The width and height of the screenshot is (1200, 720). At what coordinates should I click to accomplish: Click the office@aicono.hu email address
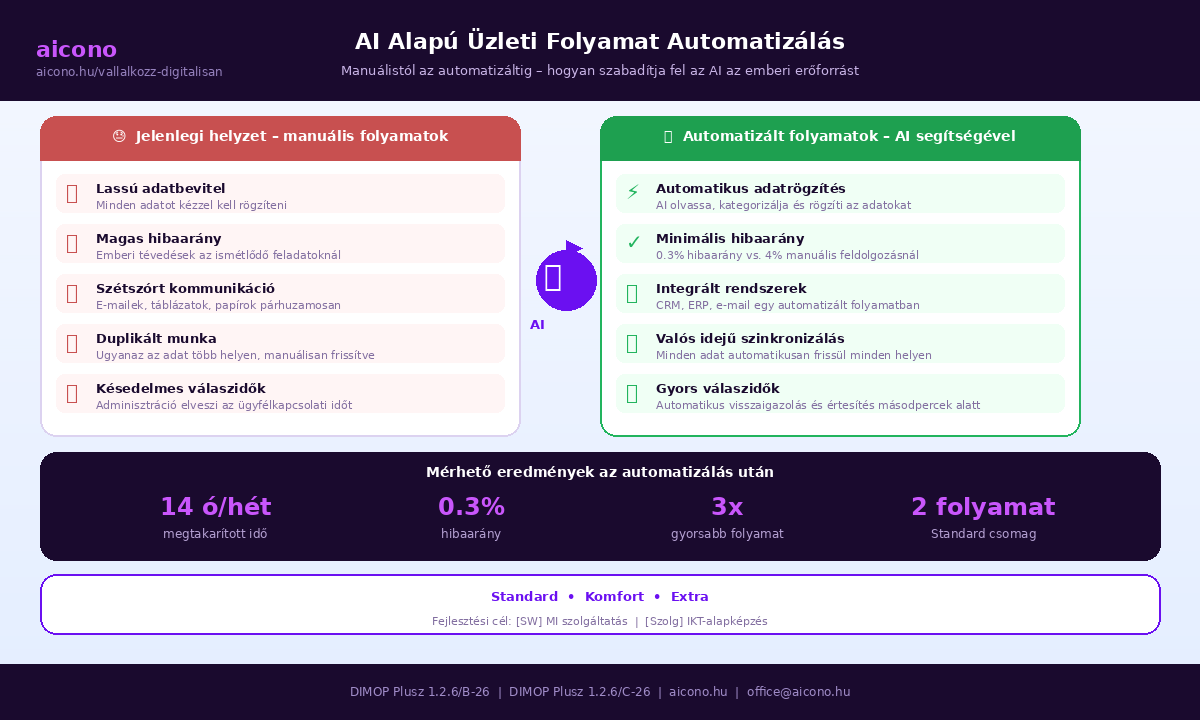click(x=798, y=692)
